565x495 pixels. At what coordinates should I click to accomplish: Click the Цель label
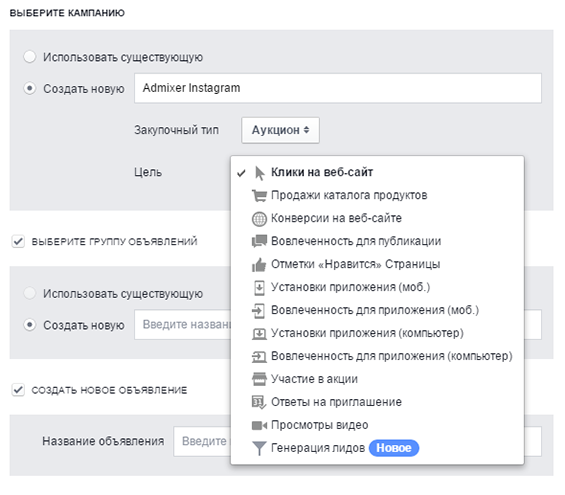click(148, 173)
